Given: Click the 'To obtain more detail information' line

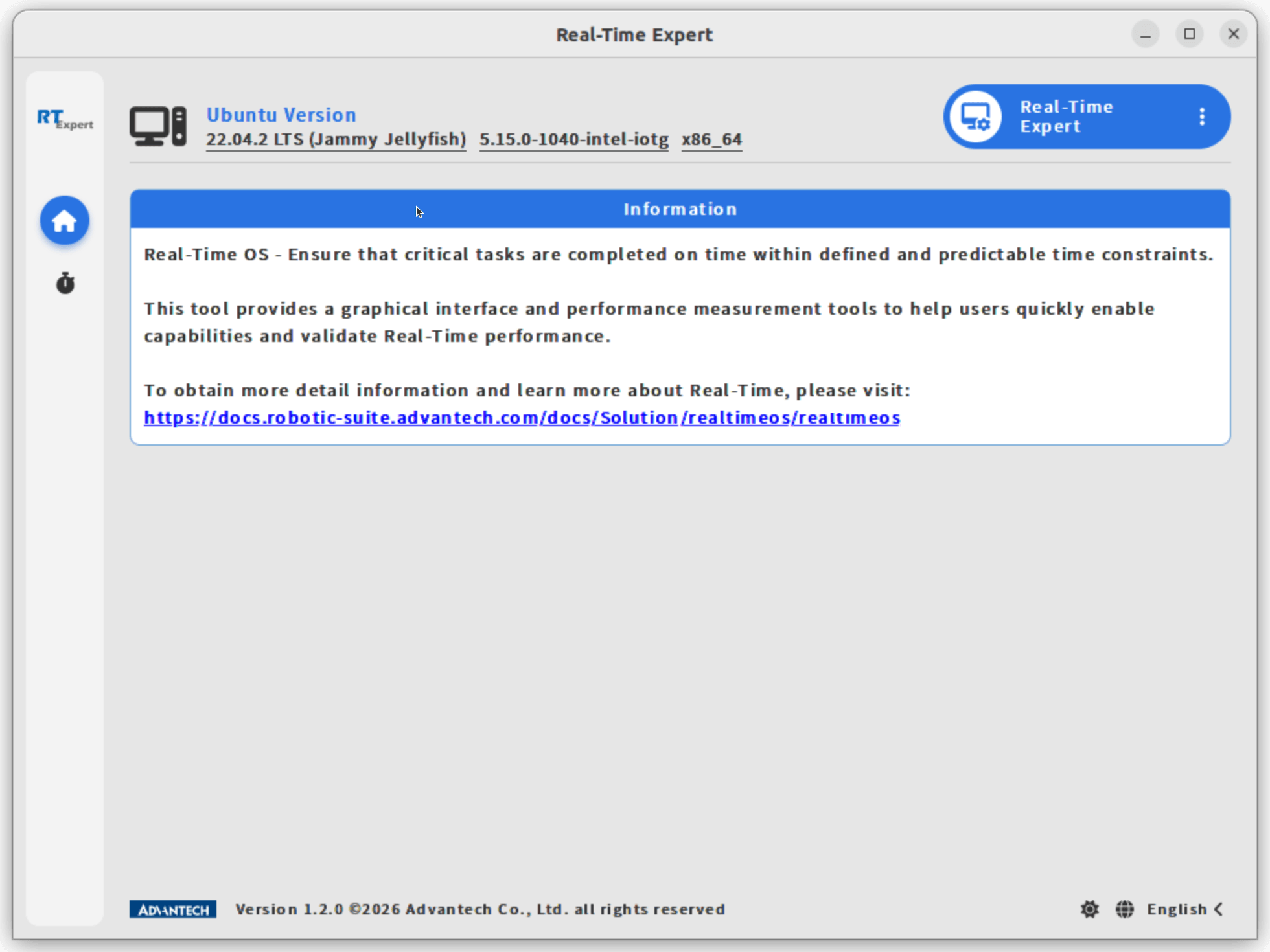Looking at the screenshot, I should (x=527, y=390).
